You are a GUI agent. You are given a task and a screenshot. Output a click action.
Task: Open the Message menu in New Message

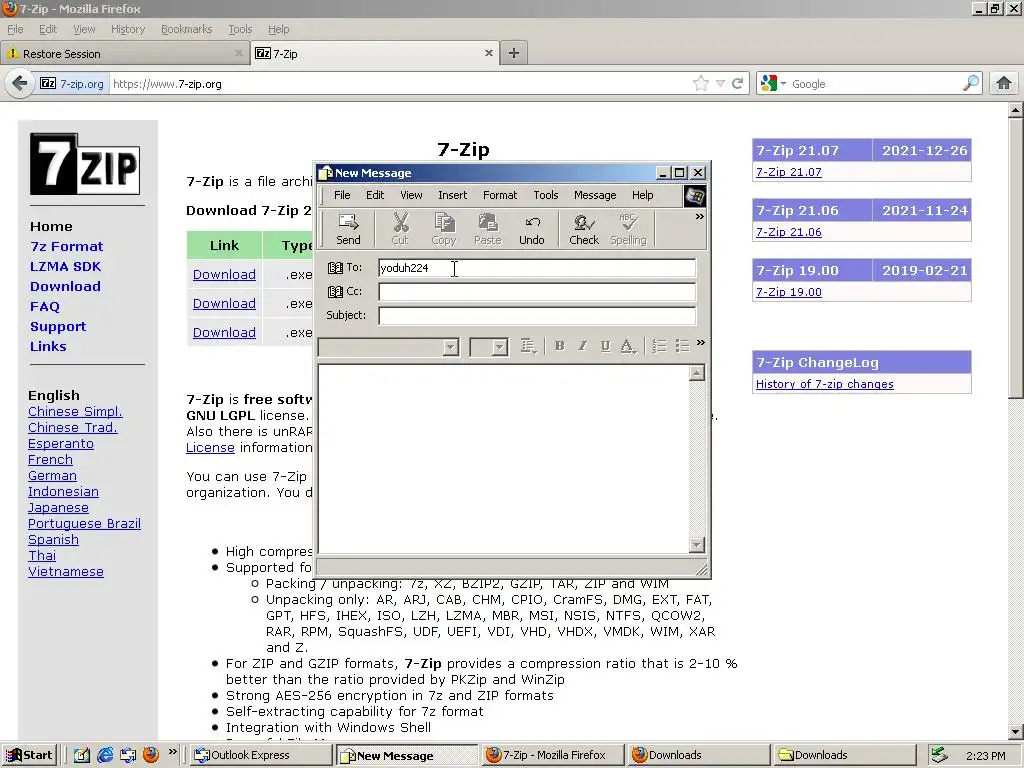pos(595,195)
